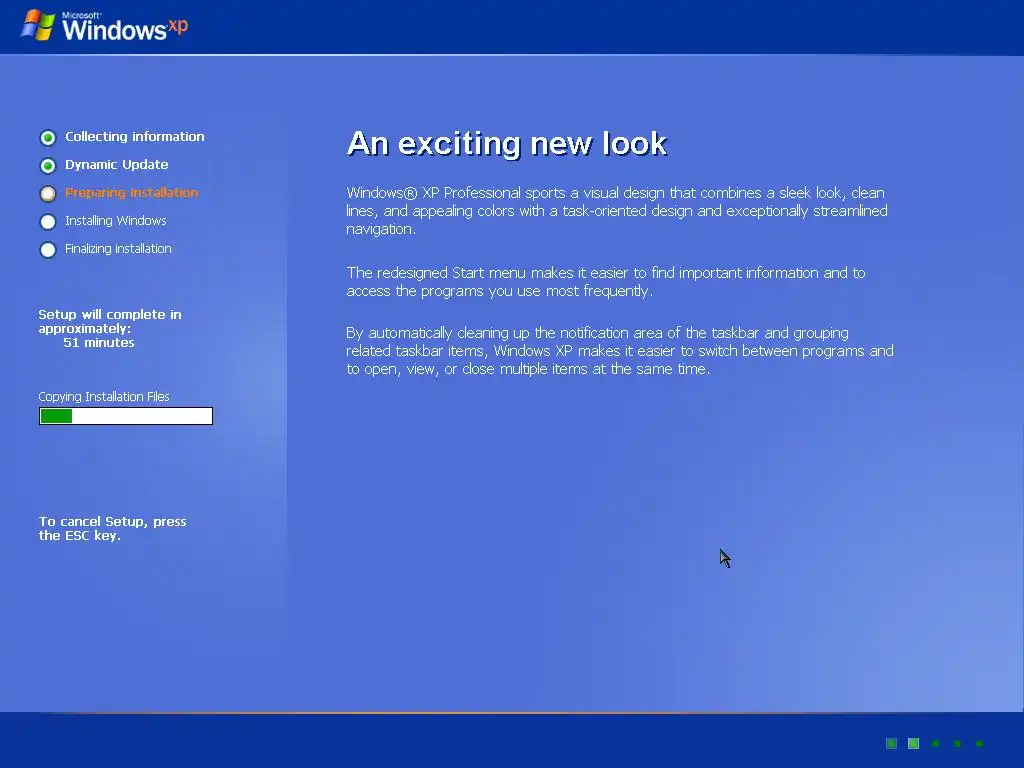Click the Finalizing installation pending step bullet

click(x=48, y=250)
